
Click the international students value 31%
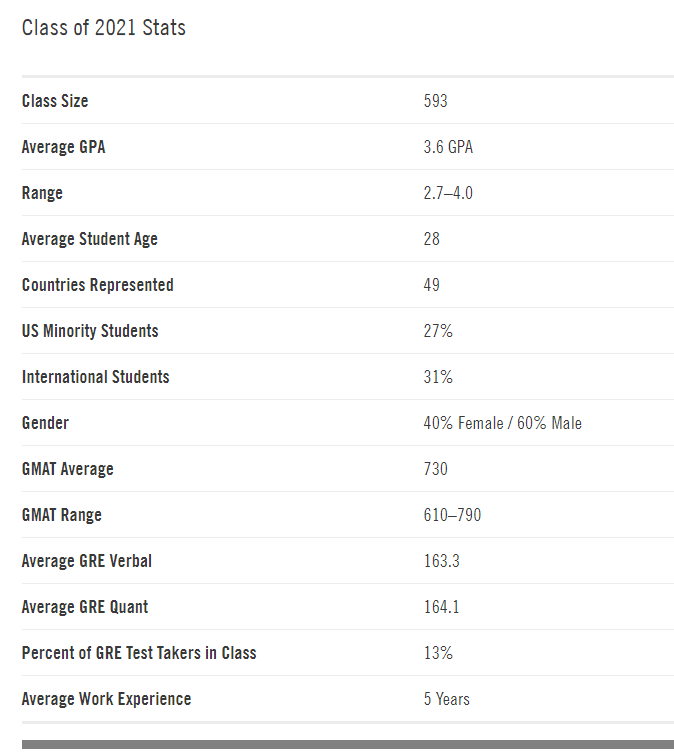pyautogui.click(x=438, y=377)
